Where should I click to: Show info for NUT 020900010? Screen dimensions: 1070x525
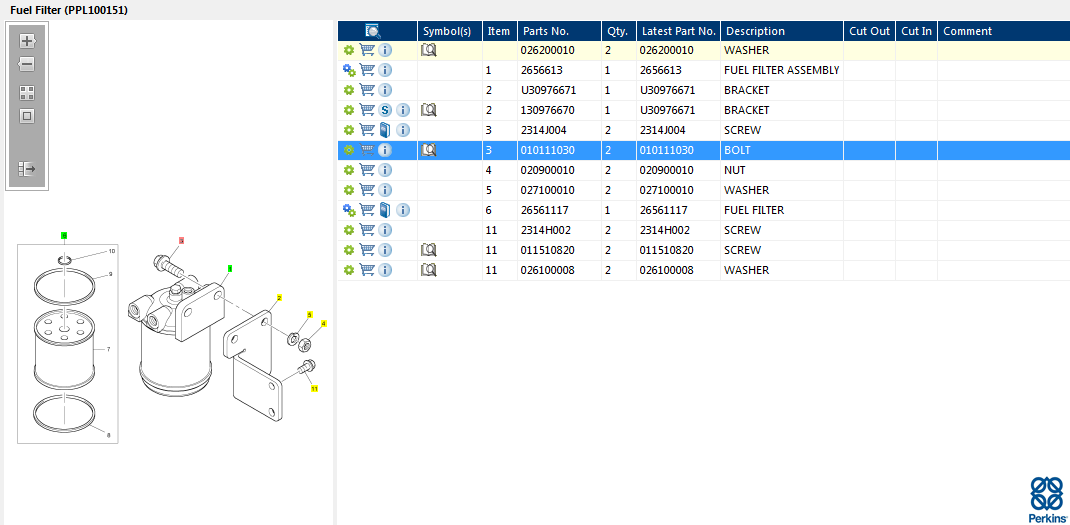[x=385, y=170]
